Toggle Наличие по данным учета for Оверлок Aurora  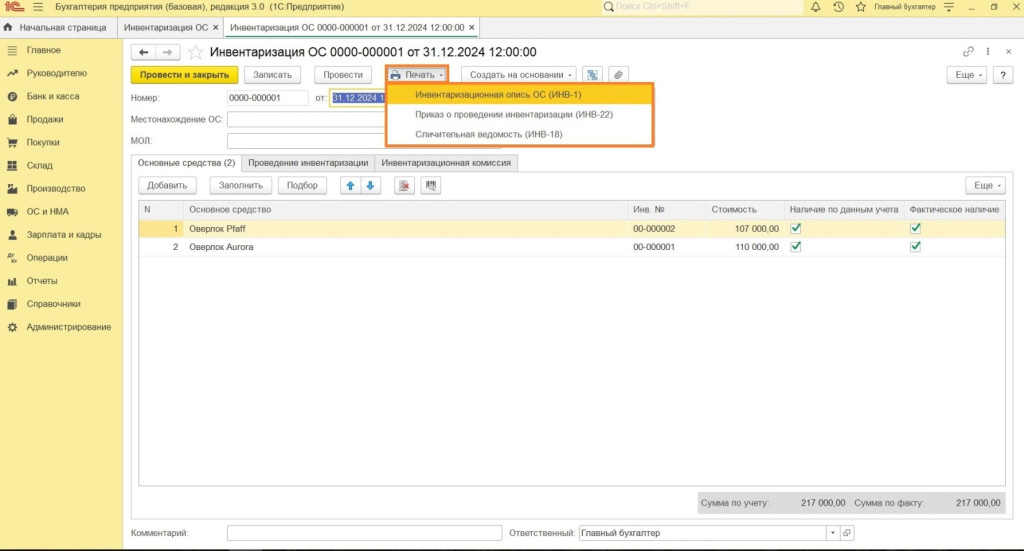(795, 247)
